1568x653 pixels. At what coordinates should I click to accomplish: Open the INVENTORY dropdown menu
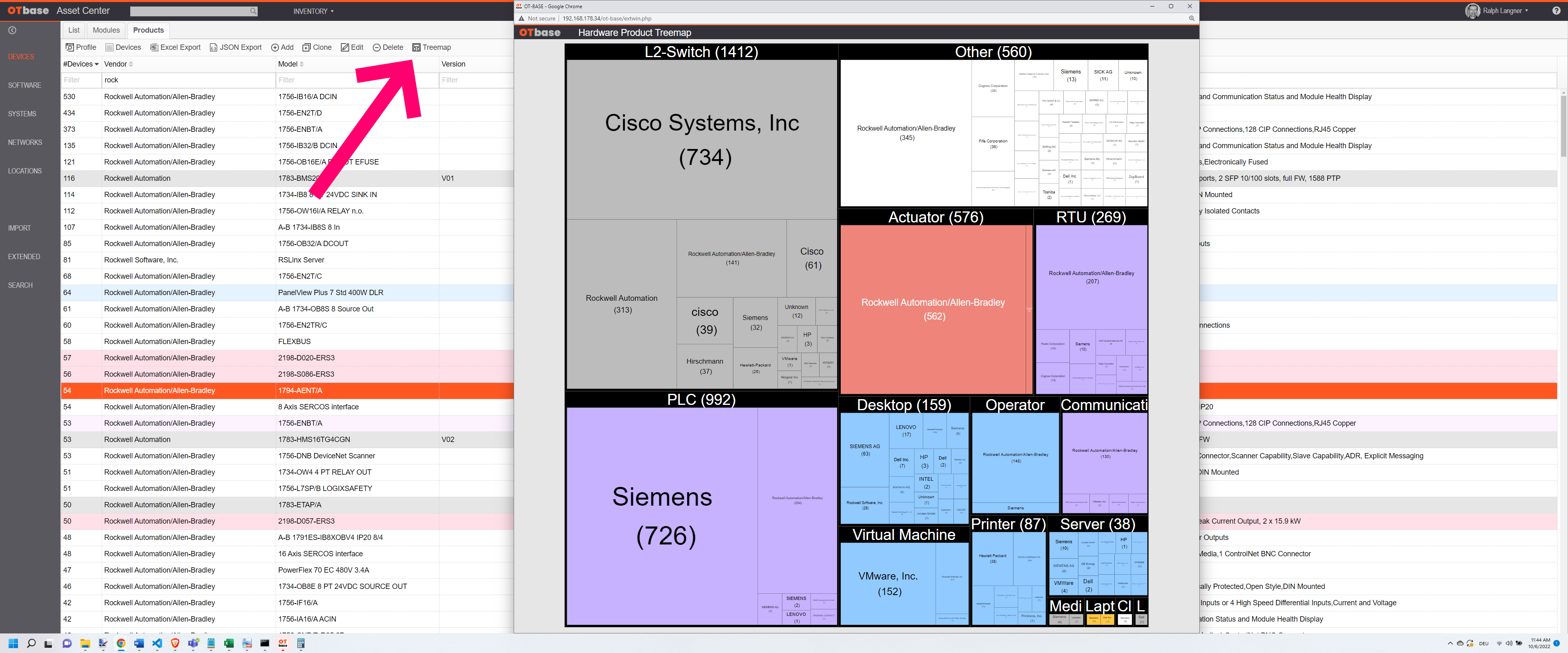[x=313, y=11]
